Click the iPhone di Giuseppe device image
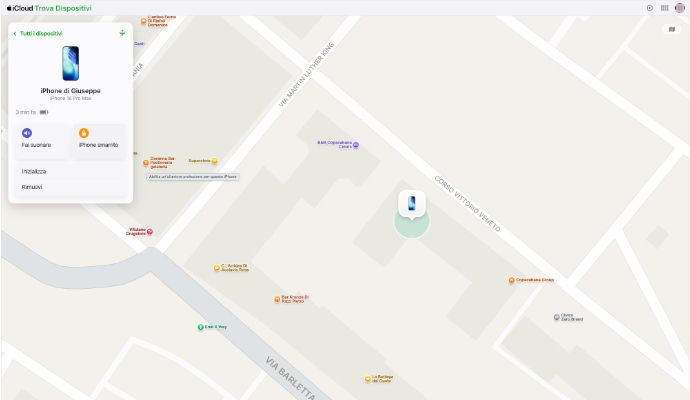Screen dimensions: 690x400 (70, 63)
